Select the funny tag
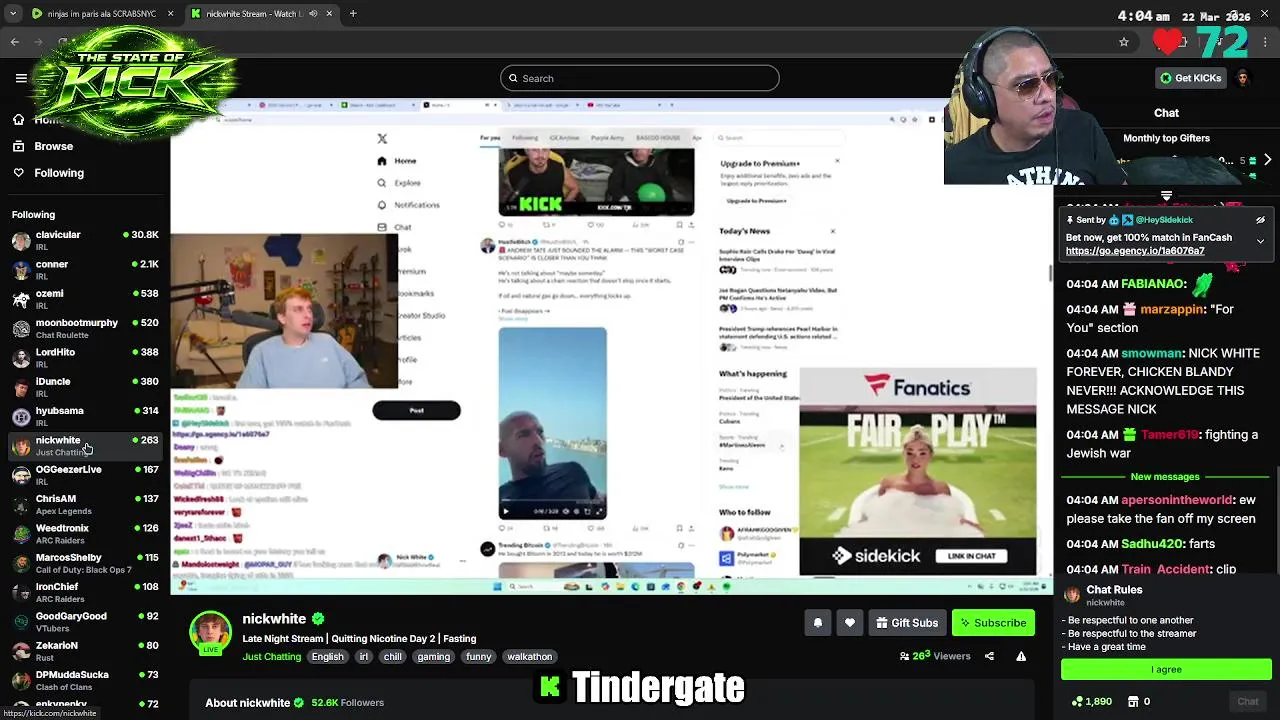Image resolution: width=1280 pixels, height=720 pixels. pos(479,657)
